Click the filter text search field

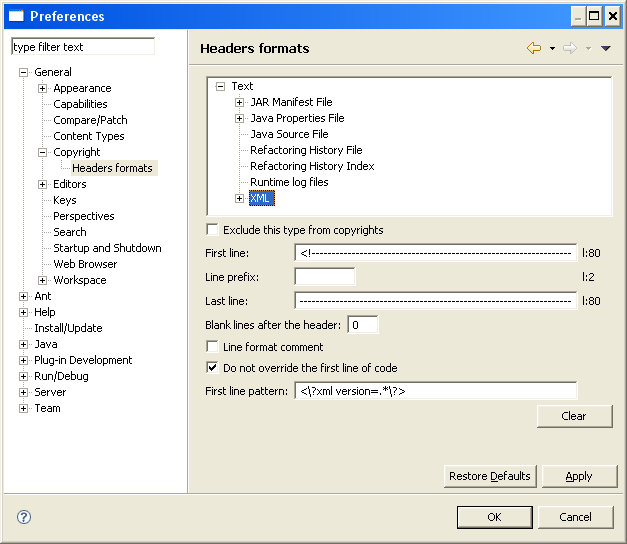[x=82, y=47]
